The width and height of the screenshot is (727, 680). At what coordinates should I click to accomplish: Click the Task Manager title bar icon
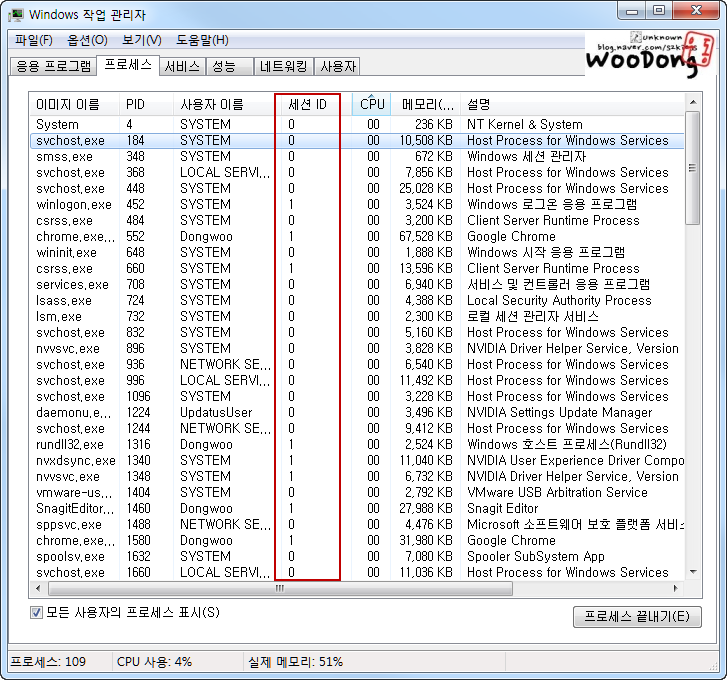(16, 15)
